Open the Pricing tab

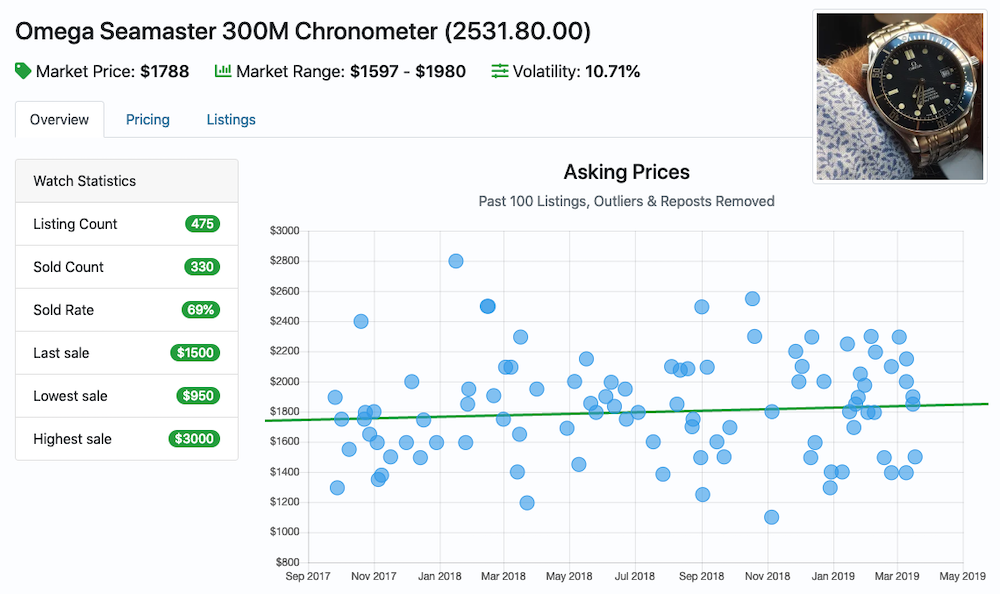pos(148,119)
